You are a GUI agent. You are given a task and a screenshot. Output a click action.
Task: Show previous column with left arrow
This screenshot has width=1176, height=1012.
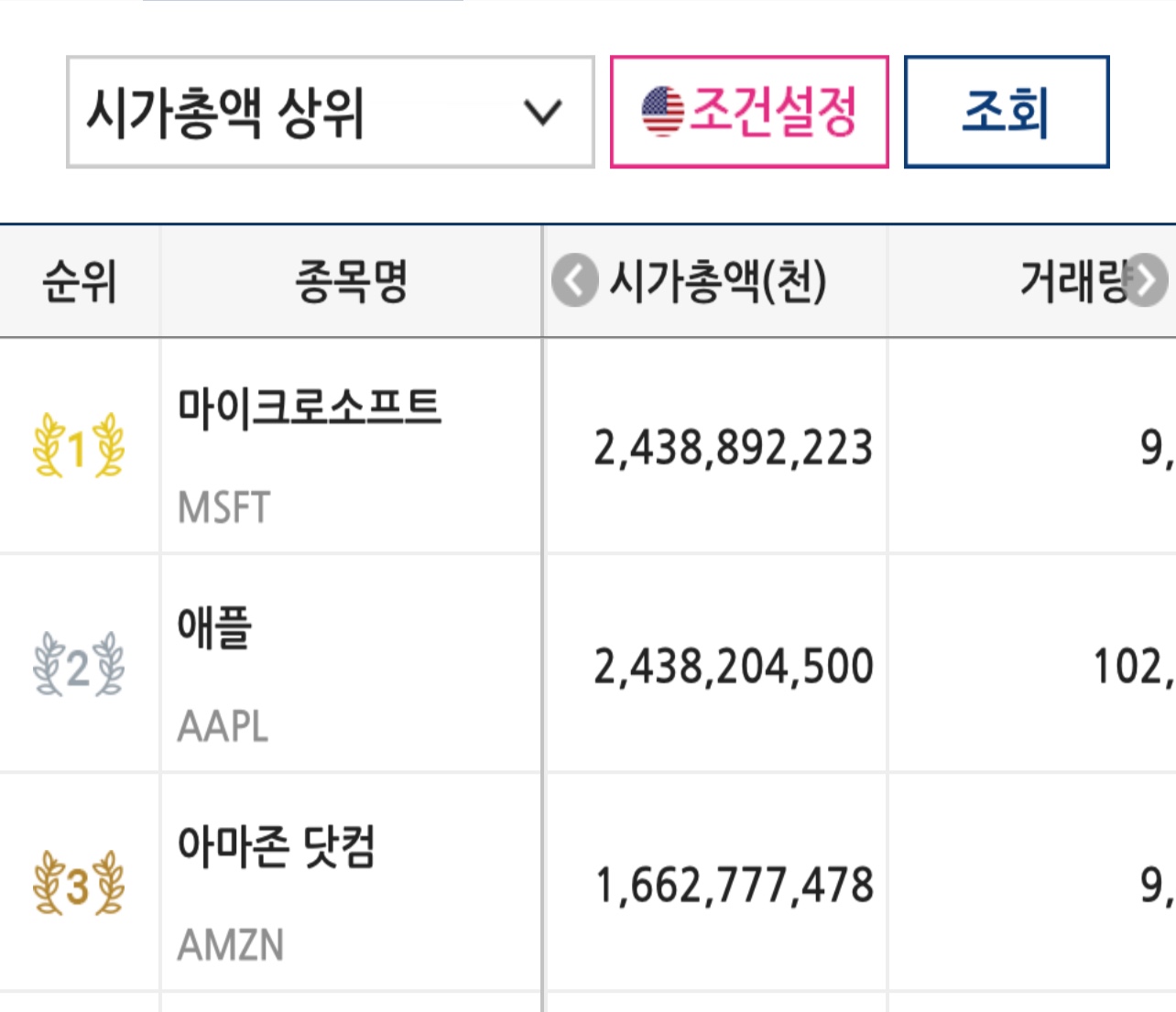(575, 280)
